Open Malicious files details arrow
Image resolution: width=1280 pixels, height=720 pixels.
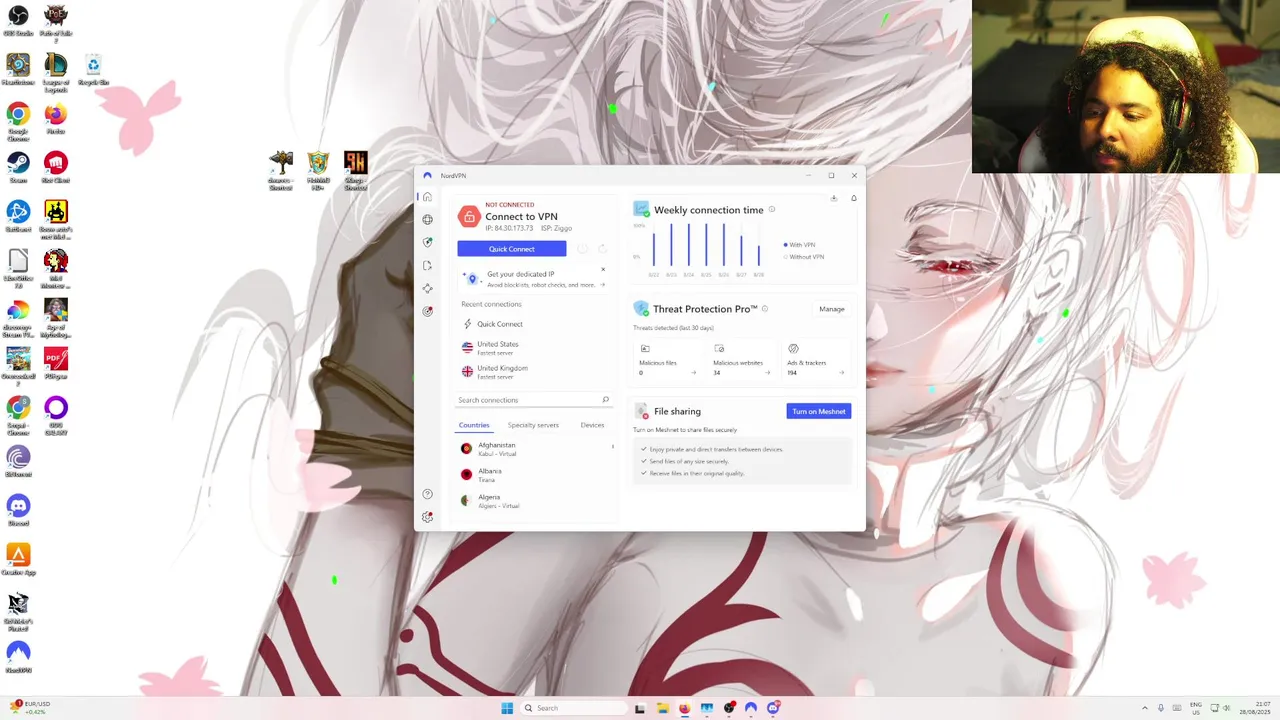[694, 373]
